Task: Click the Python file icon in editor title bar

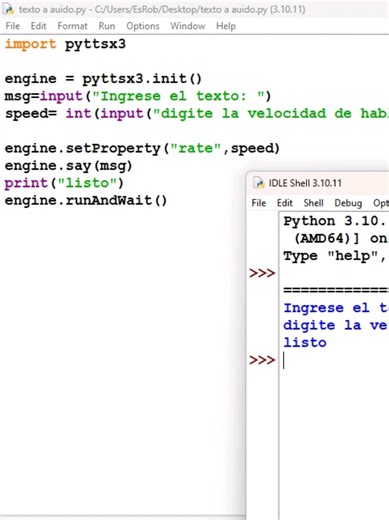Action: [x=9, y=9]
